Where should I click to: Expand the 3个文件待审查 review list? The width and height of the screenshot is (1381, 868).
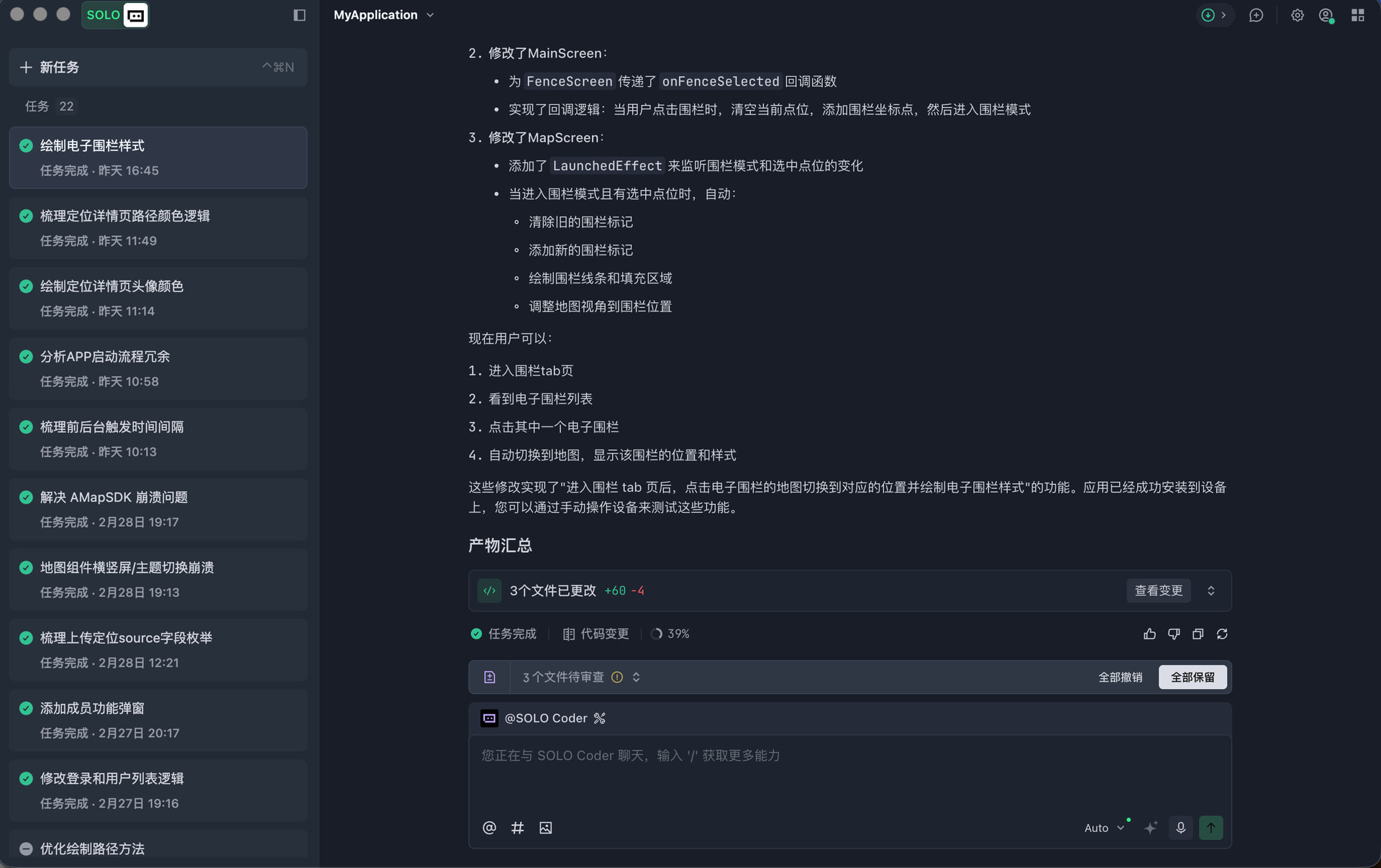636,677
